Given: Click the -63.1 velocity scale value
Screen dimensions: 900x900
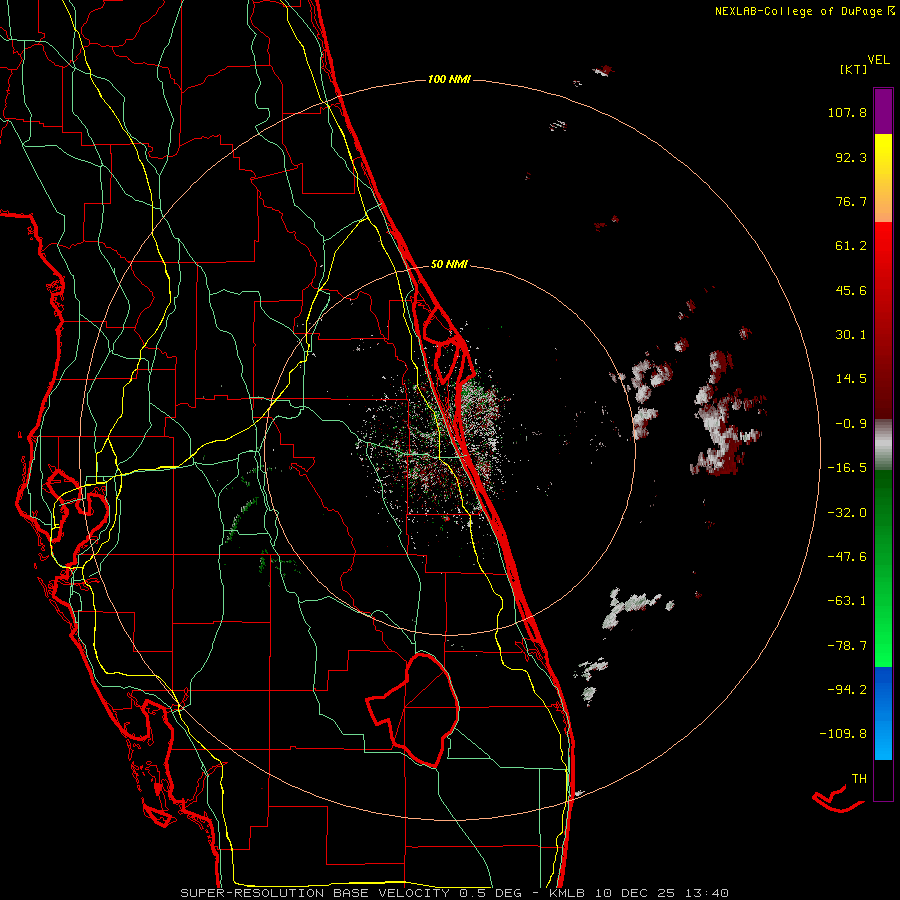Looking at the screenshot, I should (847, 601).
